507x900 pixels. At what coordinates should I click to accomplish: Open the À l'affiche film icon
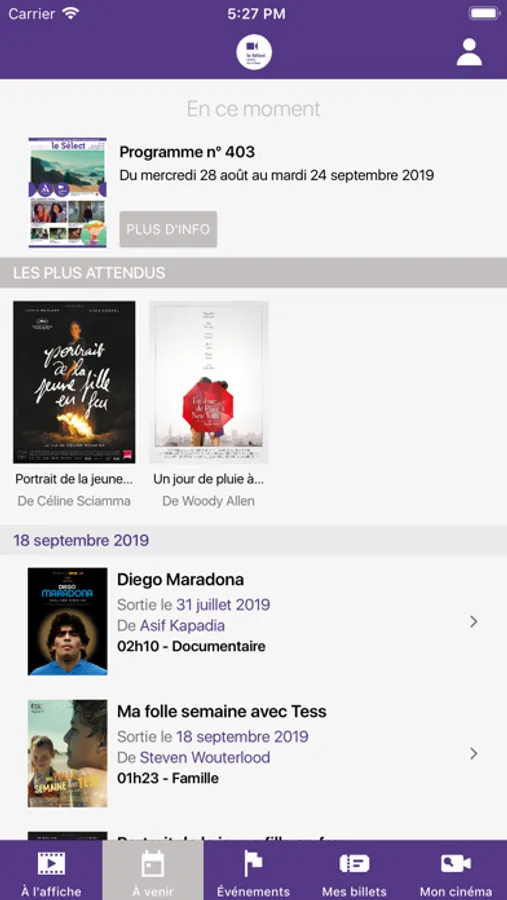point(51,864)
